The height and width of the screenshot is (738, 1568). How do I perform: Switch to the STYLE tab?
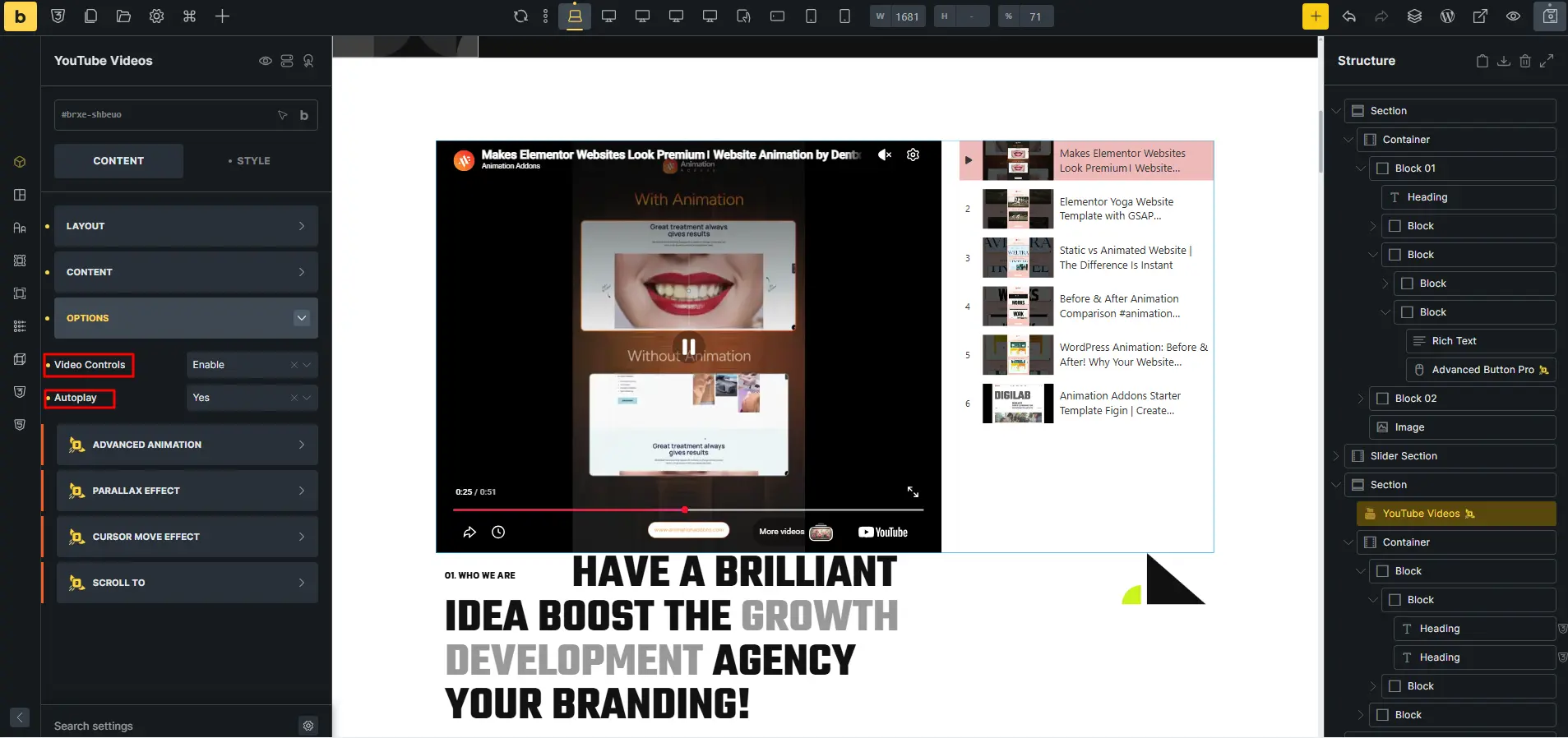(250, 161)
